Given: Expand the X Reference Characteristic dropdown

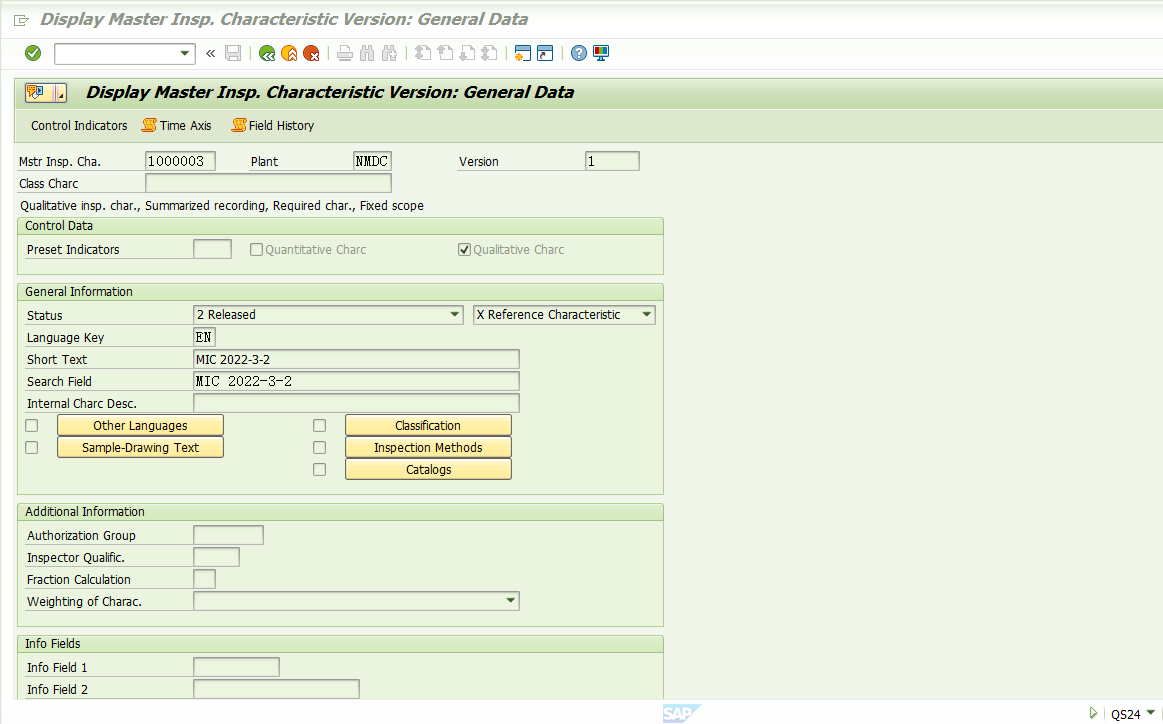Looking at the screenshot, I should [646, 314].
